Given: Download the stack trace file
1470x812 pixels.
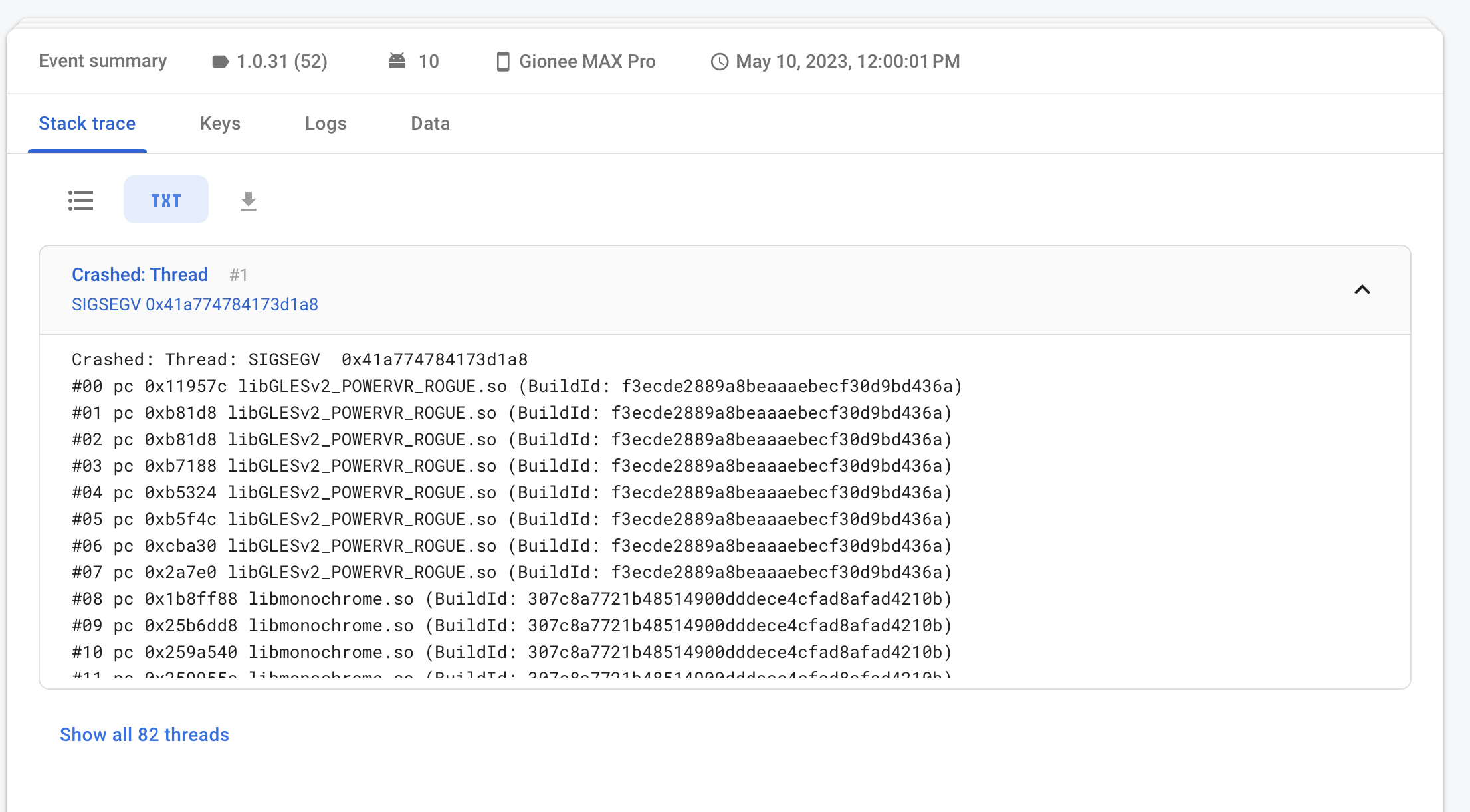Looking at the screenshot, I should point(249,199).
